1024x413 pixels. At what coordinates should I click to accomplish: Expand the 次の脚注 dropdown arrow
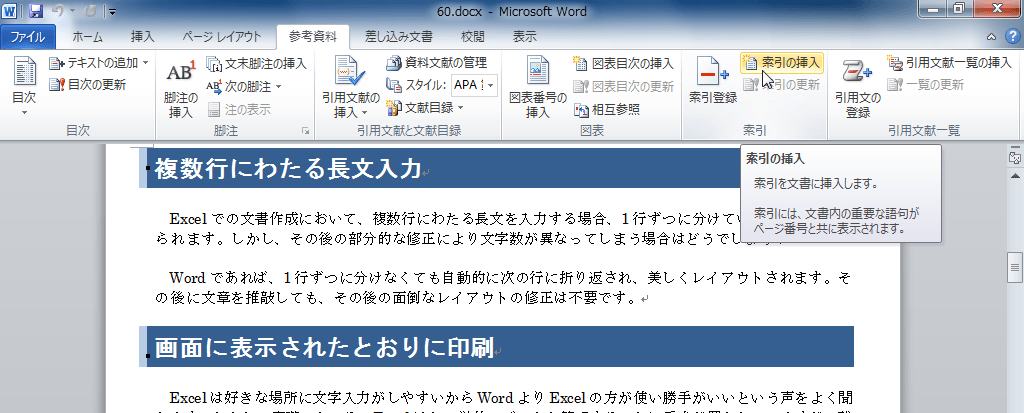click(x=278, y=86)
